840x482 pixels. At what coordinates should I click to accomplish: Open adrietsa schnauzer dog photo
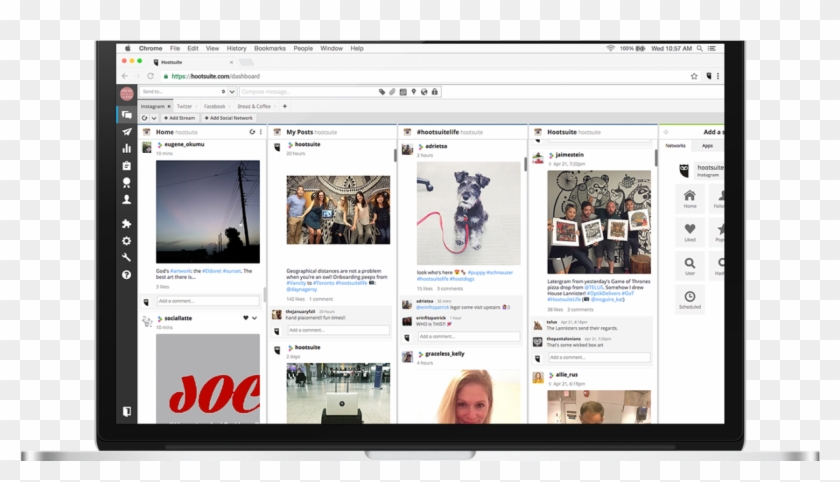[x=469, y=214]
